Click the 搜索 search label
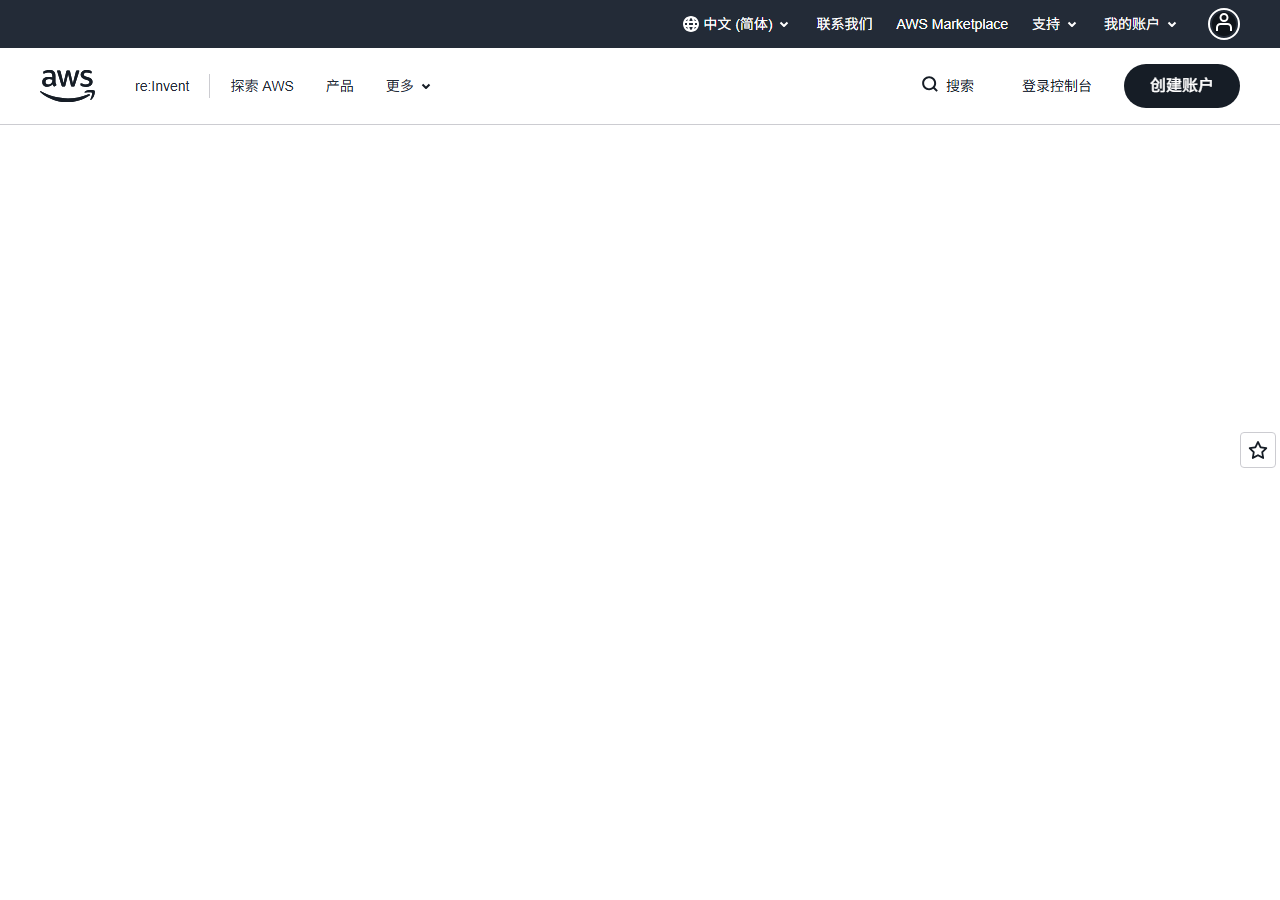Image resolution: width=1280 pixels, height=900 pixels. tap(960, 86)
